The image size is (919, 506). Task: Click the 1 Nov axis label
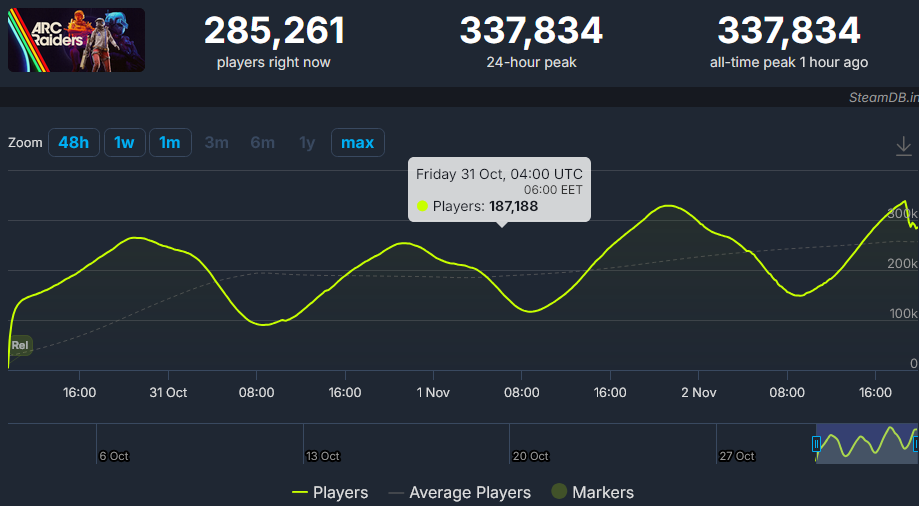[433, 392]
